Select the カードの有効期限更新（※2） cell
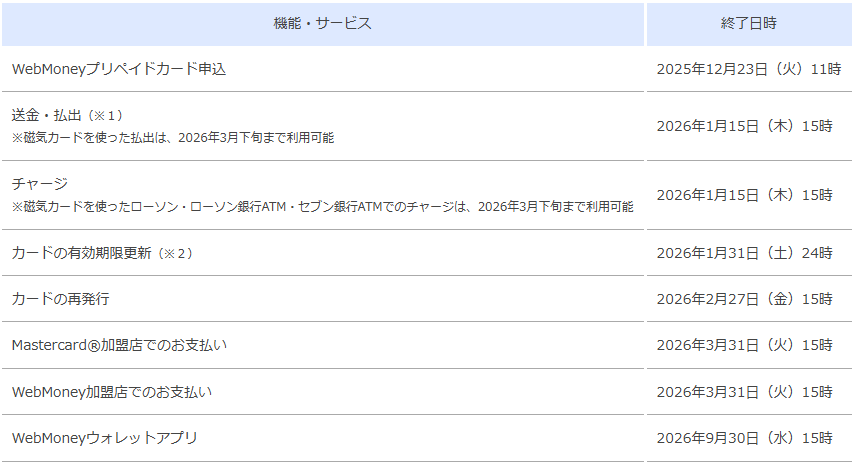861x465 pixels. (102, 253)
